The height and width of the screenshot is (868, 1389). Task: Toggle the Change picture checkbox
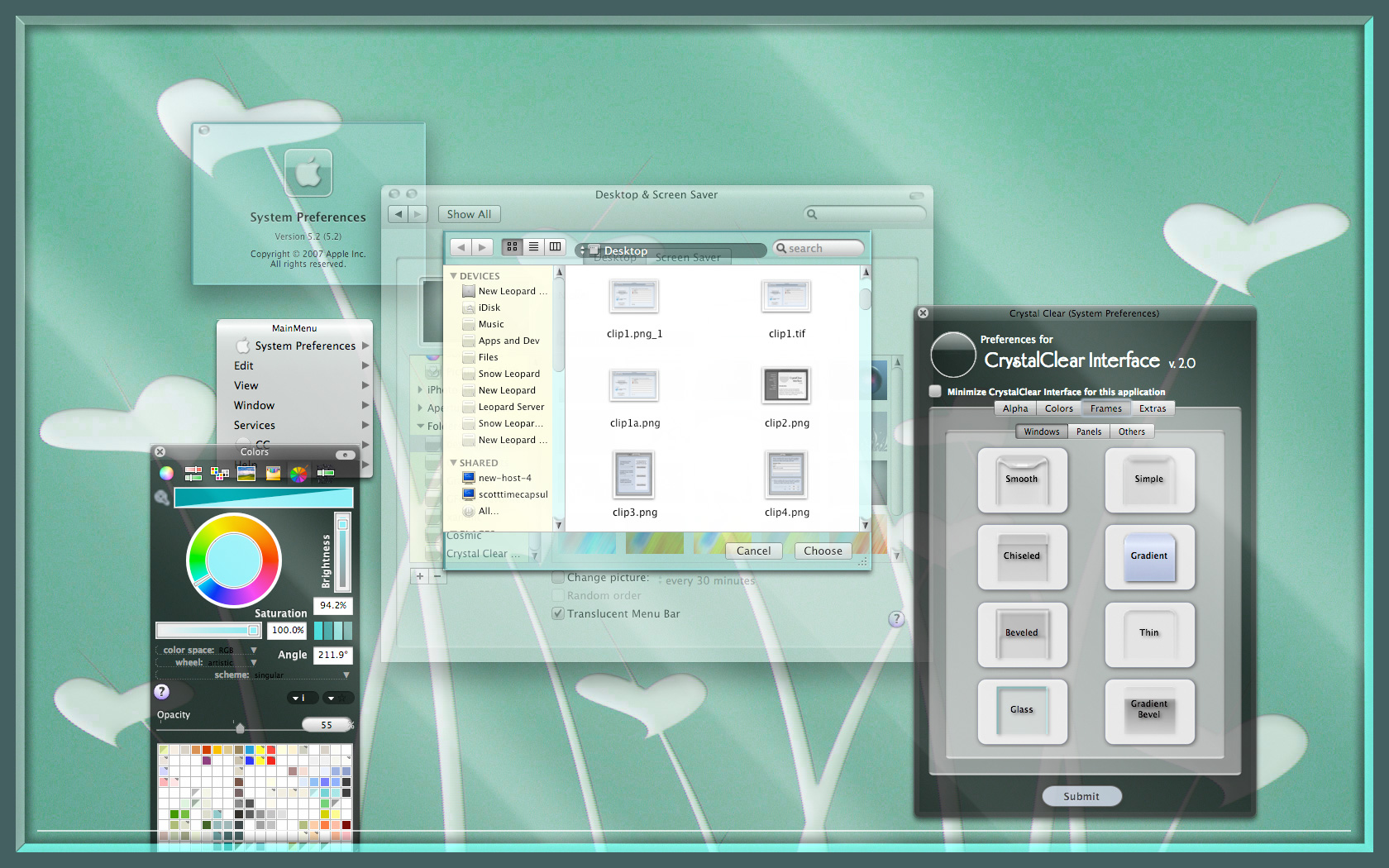(558, 577)
